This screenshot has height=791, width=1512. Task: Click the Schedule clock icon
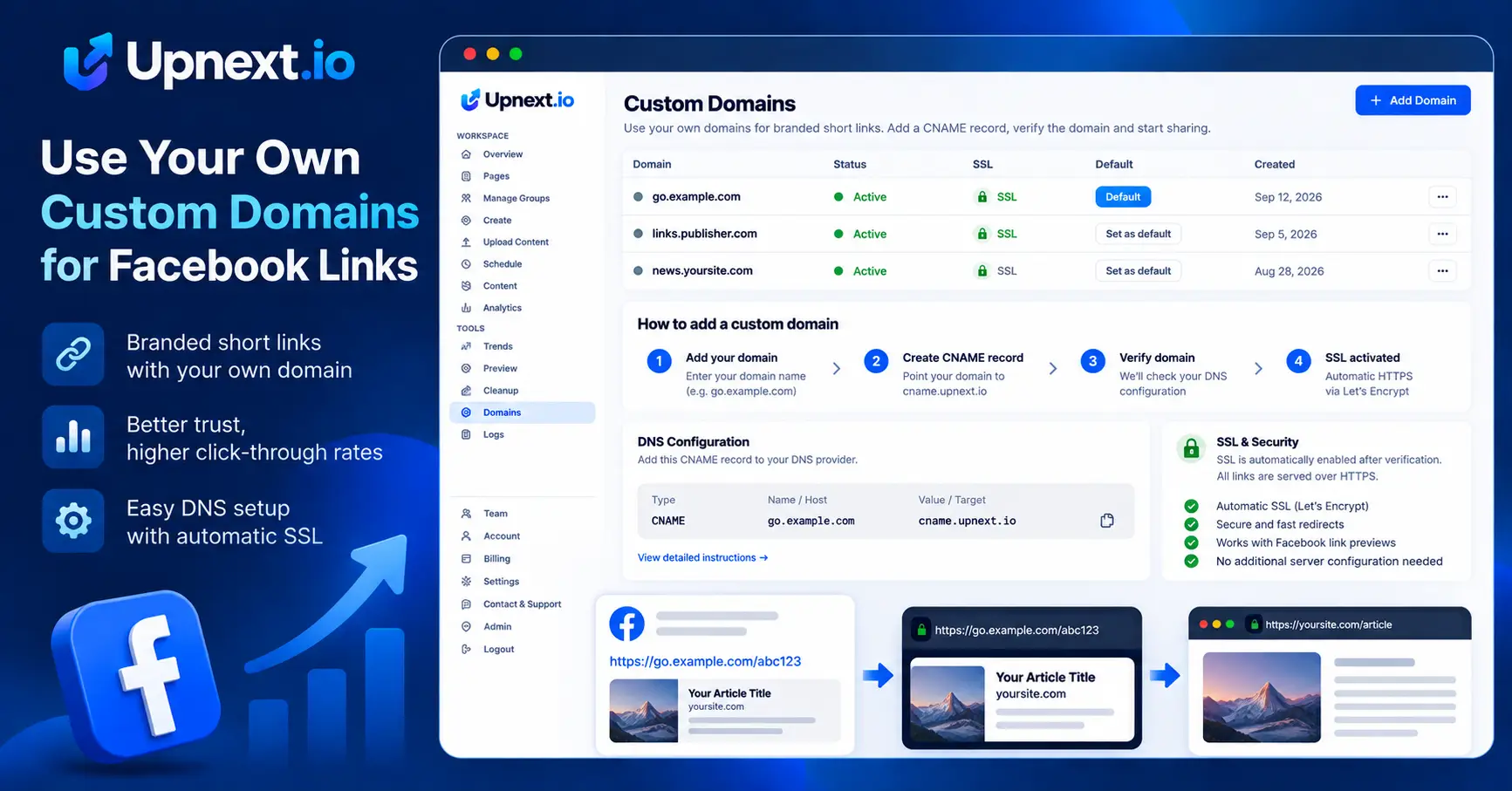coord(466,264)
